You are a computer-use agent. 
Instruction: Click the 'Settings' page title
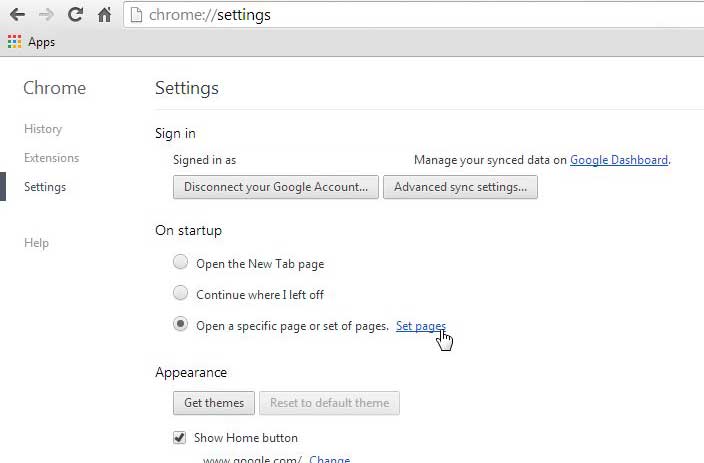187,88
